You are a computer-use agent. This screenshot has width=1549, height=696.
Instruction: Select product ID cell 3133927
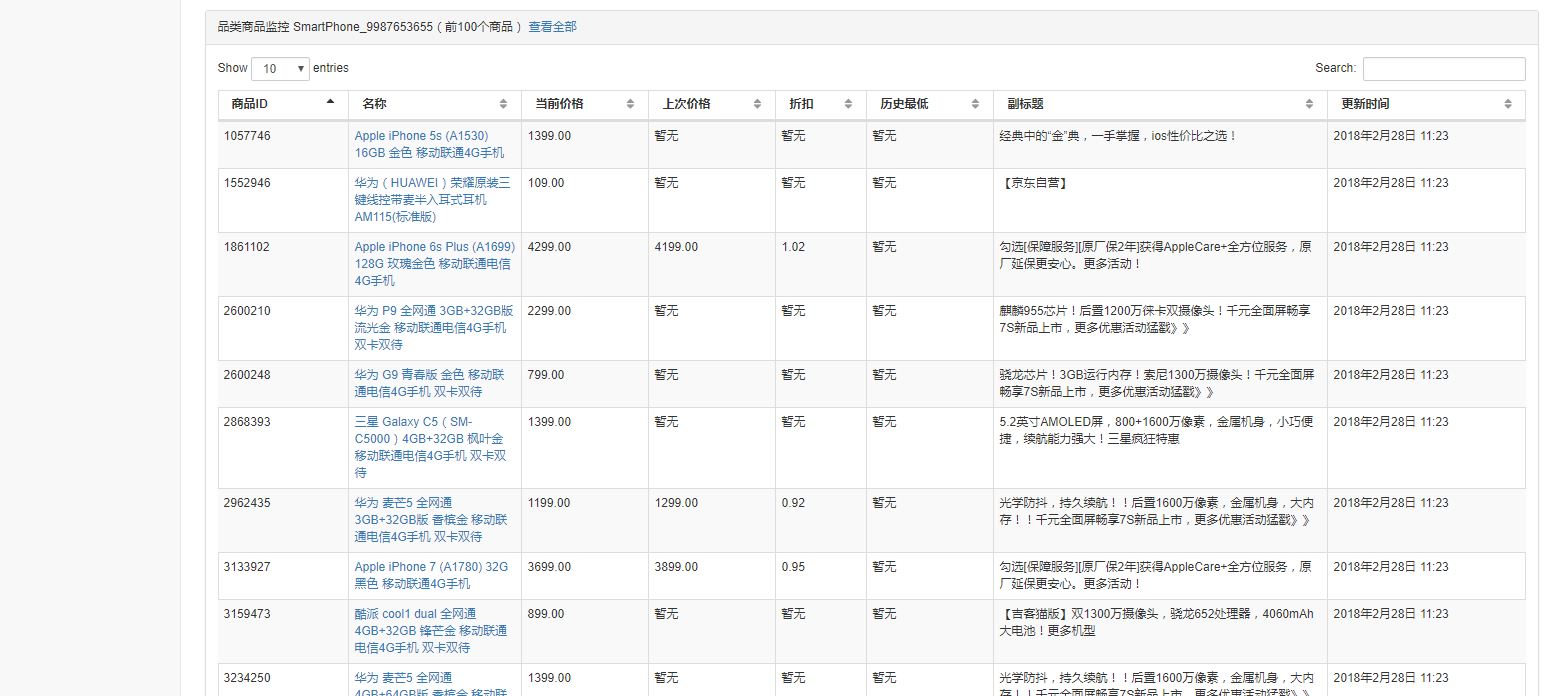[x=247, y=567]
